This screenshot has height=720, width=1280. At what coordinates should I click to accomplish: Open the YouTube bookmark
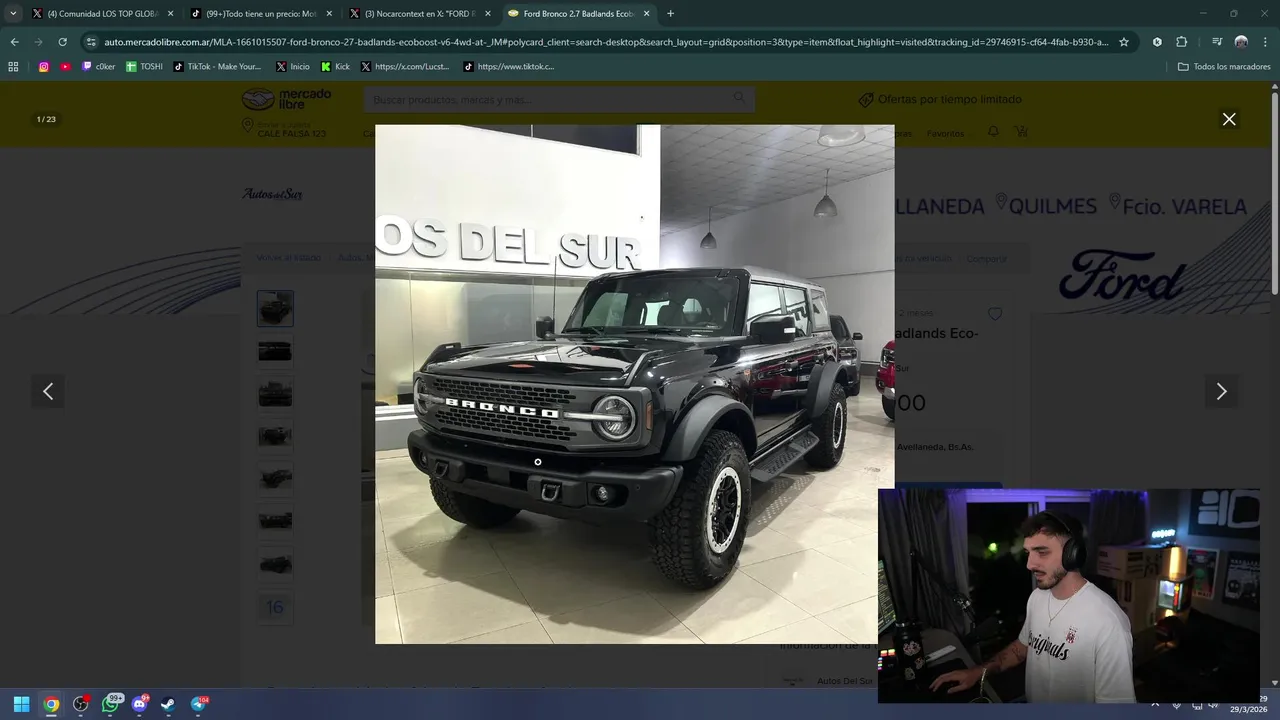click(66, 67)
